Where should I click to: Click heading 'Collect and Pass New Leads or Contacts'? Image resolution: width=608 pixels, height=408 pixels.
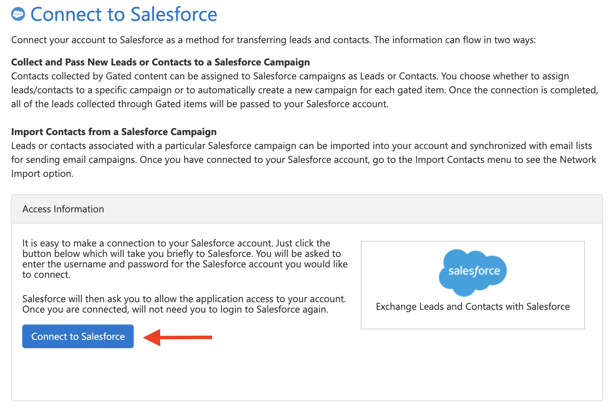[161, 62]
